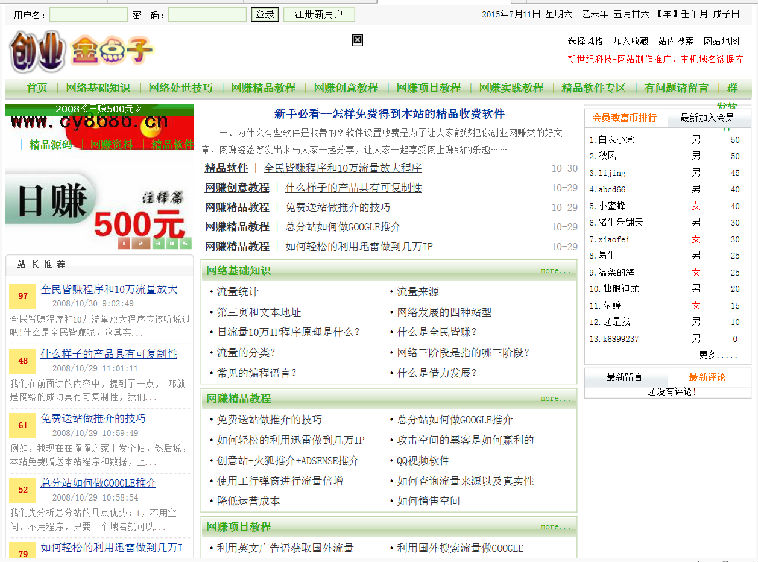Click the yellow 61 score badge
The image size is (758, 562).
point(23,425)
